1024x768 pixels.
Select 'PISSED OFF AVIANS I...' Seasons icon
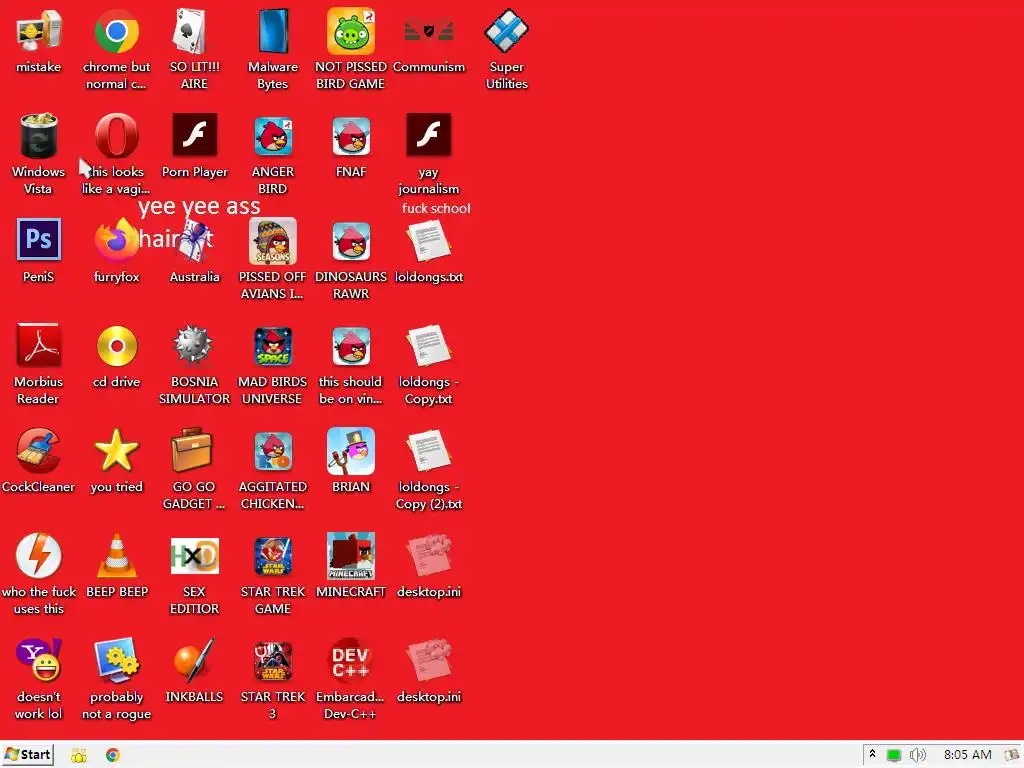click(x=272, y=241)
